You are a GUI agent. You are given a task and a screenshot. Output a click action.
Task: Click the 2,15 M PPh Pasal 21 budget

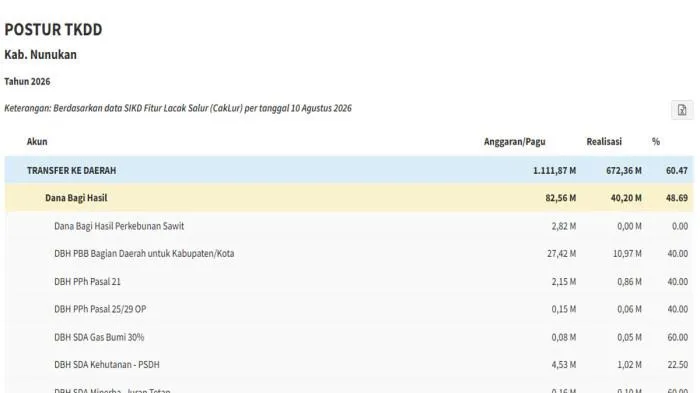(x=563, y=281)
